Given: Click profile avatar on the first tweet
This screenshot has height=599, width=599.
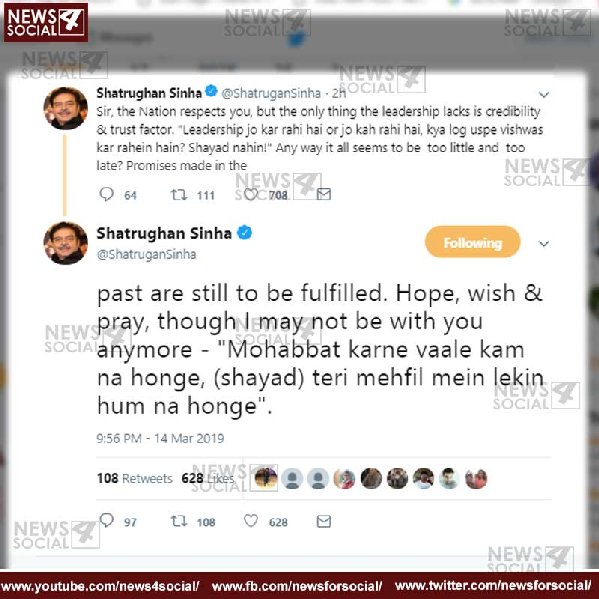Looking at the screenshot, I should (66, 108).
